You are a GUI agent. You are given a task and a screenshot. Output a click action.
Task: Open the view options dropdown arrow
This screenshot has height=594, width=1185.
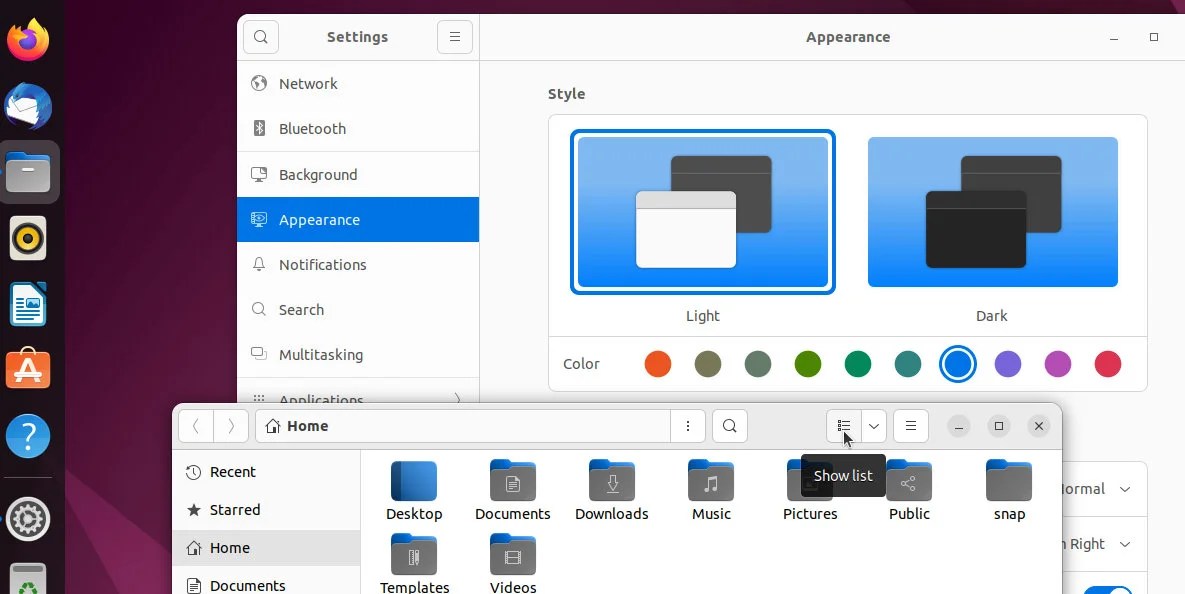[872, 426]
